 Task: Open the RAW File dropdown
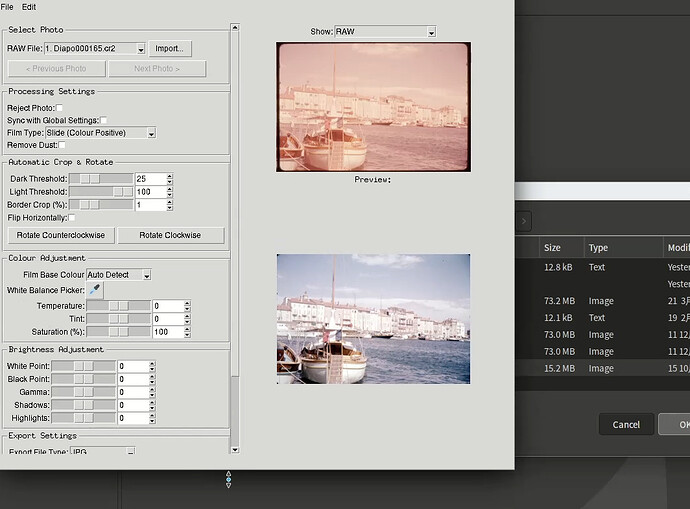[95, 48]
